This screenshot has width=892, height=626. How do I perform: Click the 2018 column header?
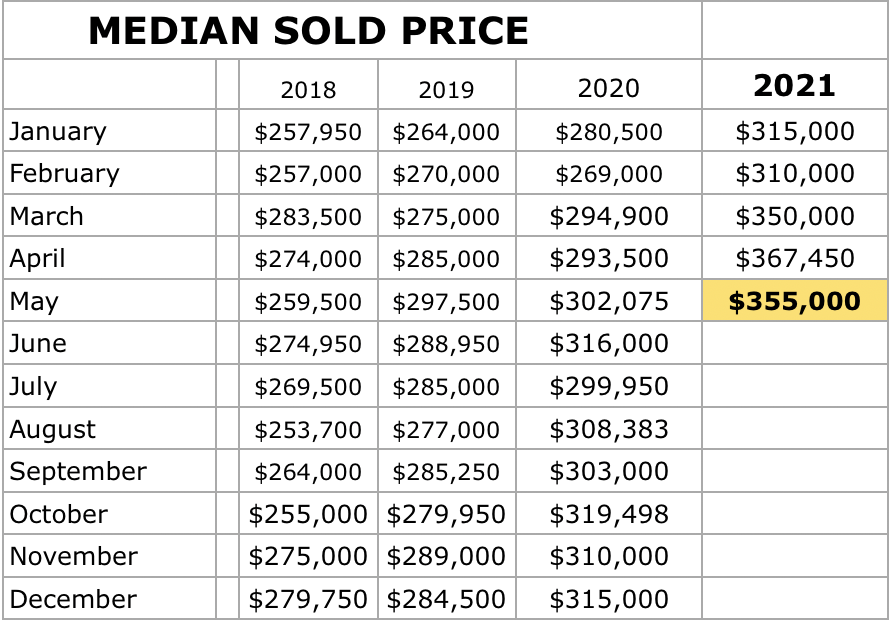pos(308,89)
